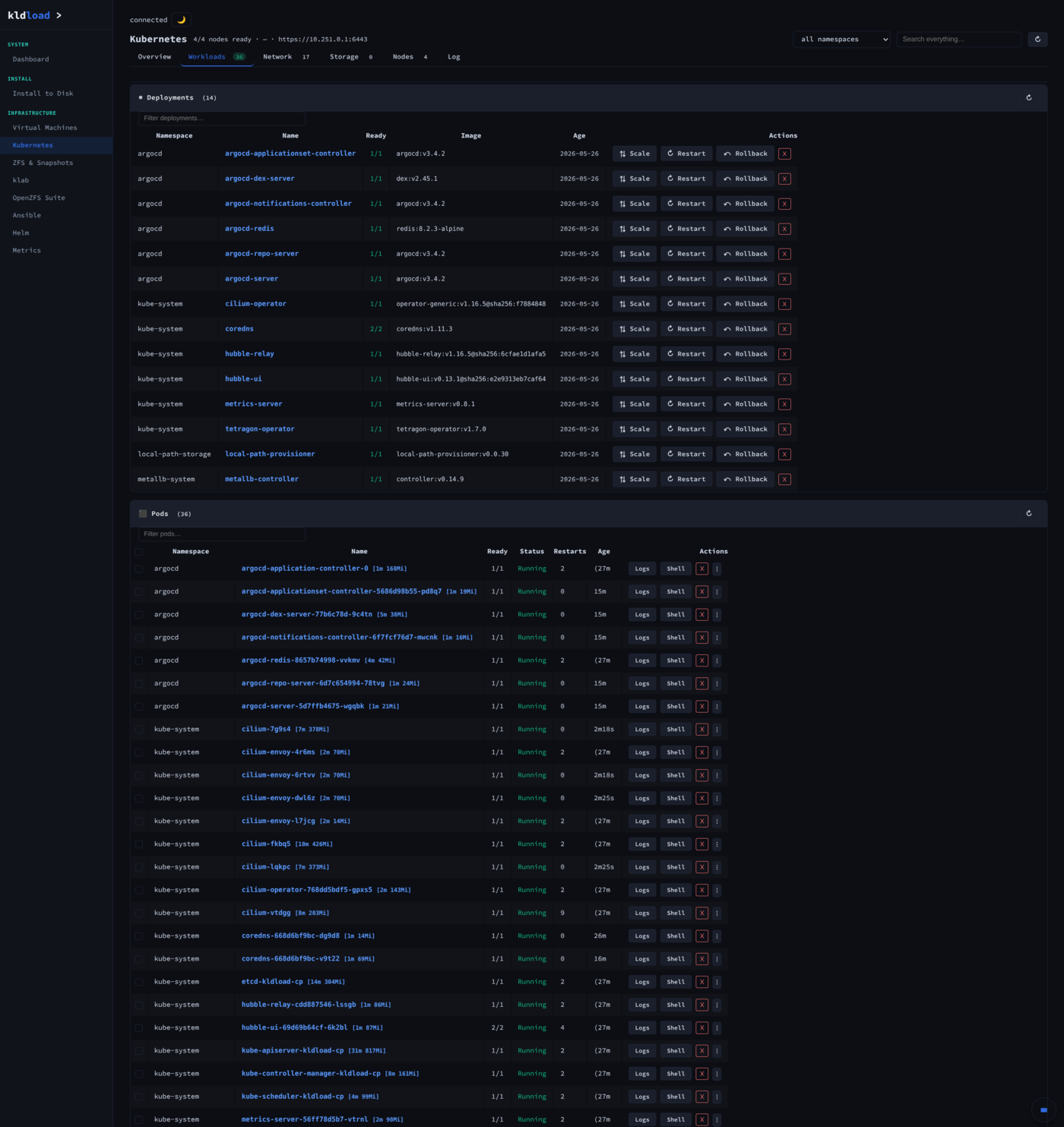Open Shell for kube-apiserver-kldload-cp pod
1064x1127 pixels.
tap(676, 1051)
